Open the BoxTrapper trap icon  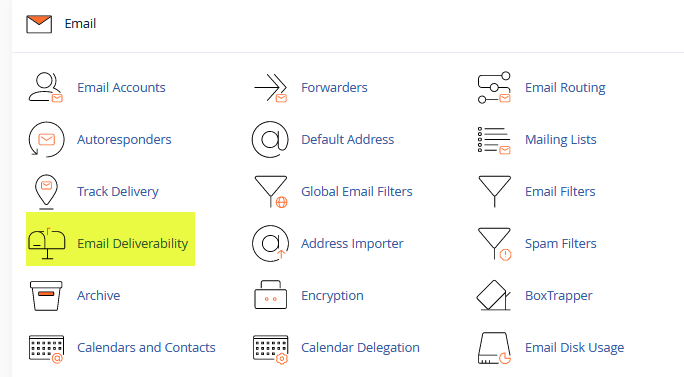pos(494,295)
